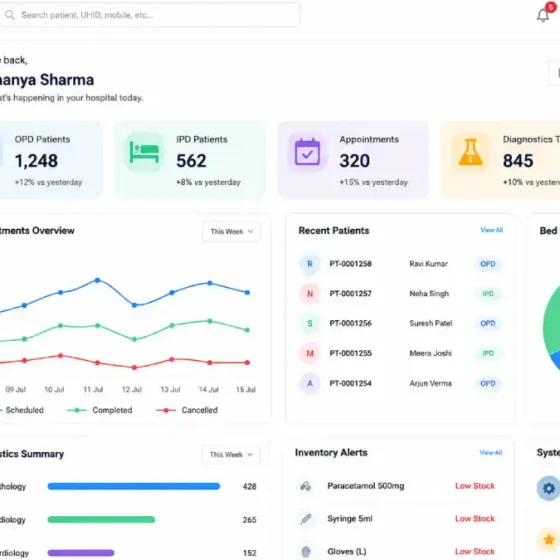The width and height of the screenshot is (560, 560).
Task: Click the blue Pathology progress bar
Action: pyautogui.click(x=134, y=486)
